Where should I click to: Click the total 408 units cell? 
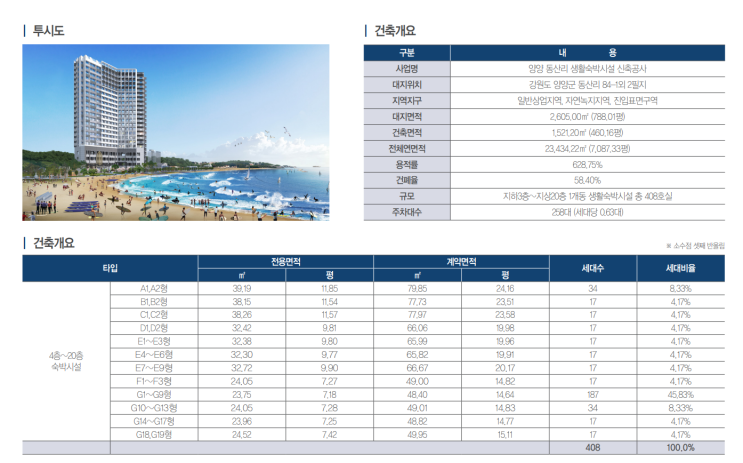pos(593,448)
